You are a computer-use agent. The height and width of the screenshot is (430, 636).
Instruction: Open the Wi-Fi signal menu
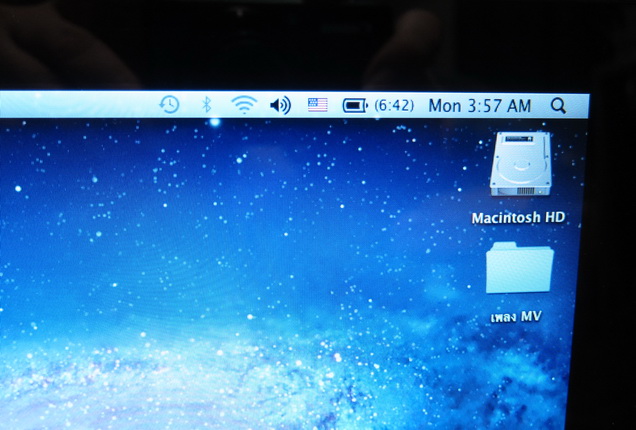[243, 104]
